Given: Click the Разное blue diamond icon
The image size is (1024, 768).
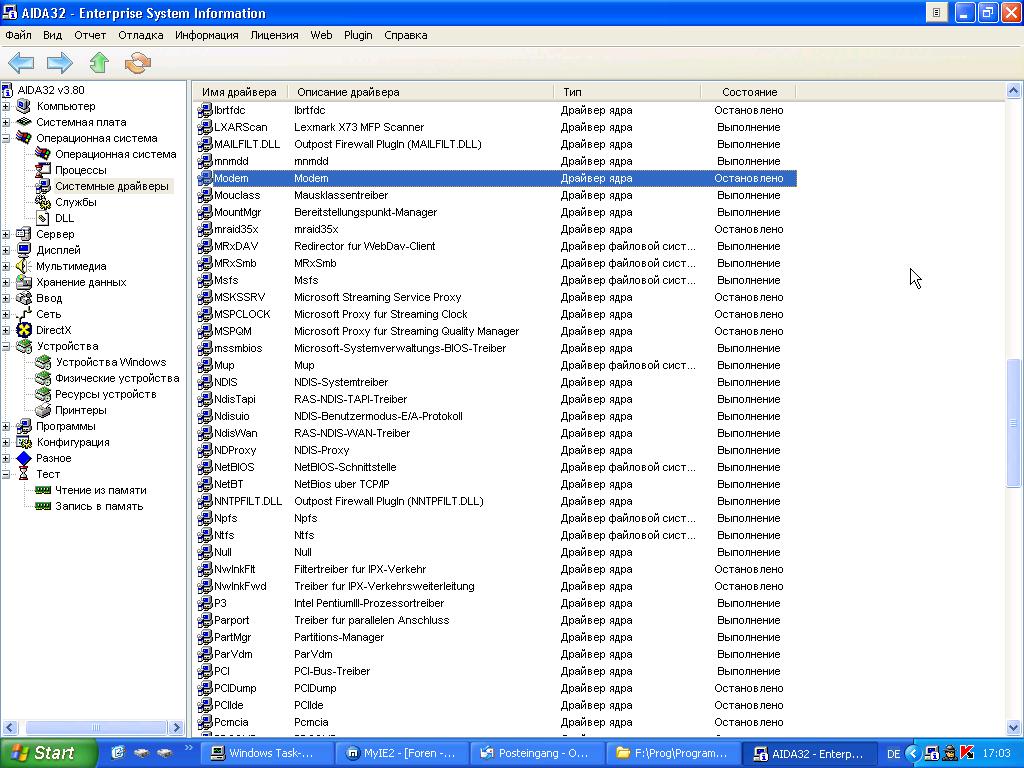Looking at the screenshot, I should (x=24, y=458).
